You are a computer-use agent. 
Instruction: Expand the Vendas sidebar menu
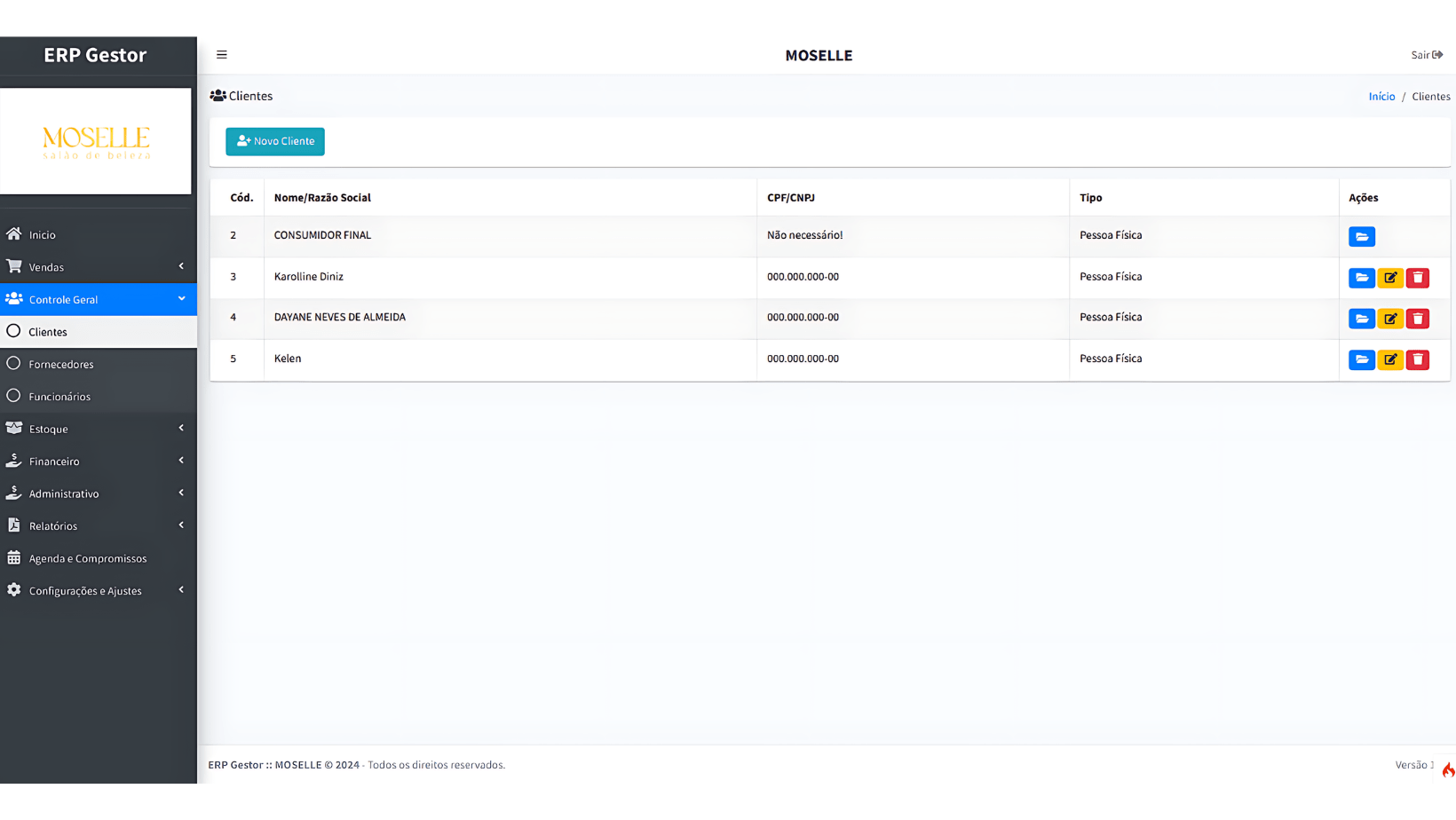(x=98, y=267)
